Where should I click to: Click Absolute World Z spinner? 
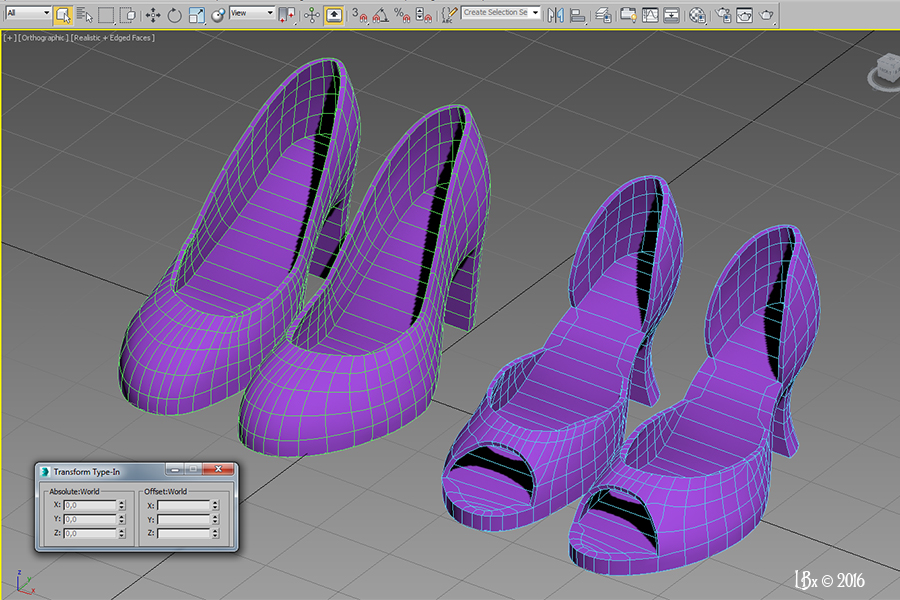click(x=122, y=533)
